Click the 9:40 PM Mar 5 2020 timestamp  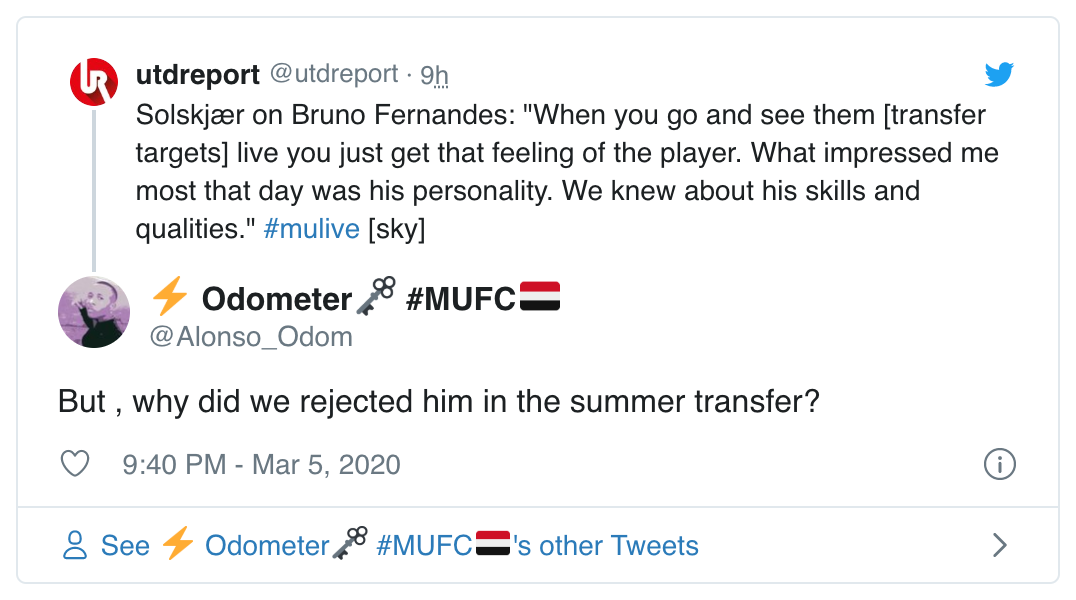tap(260, 464)
